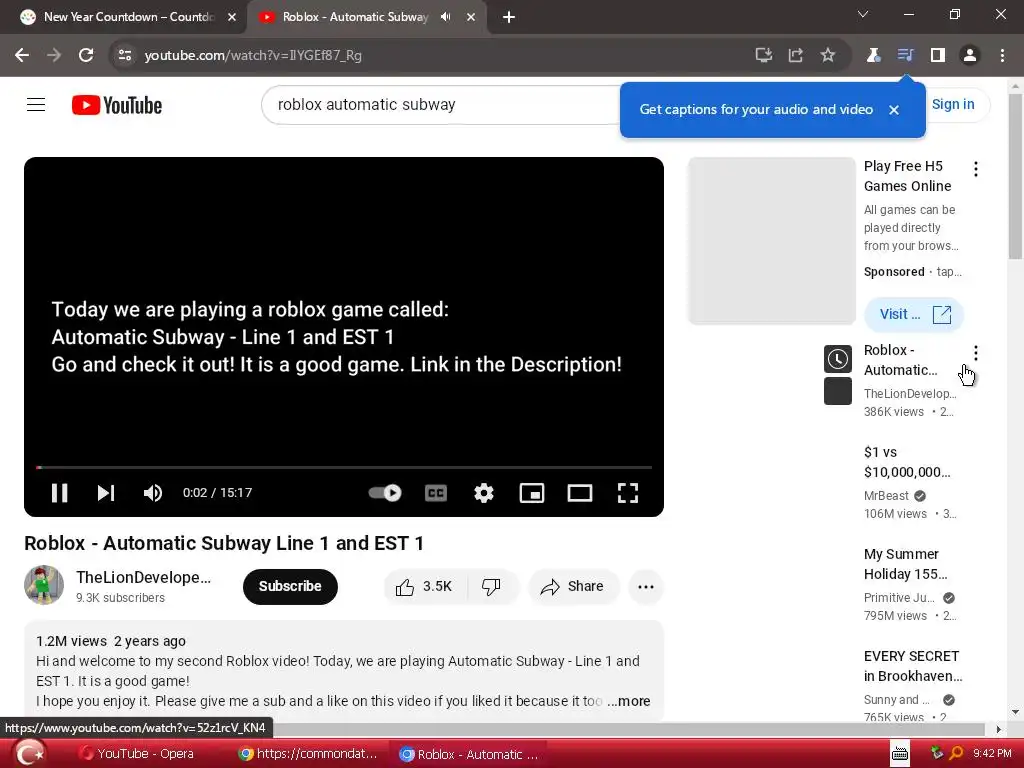This screenshot has width=1024, height=768.
Task: Mute tab via speaker icon
Action: point(445,17)
